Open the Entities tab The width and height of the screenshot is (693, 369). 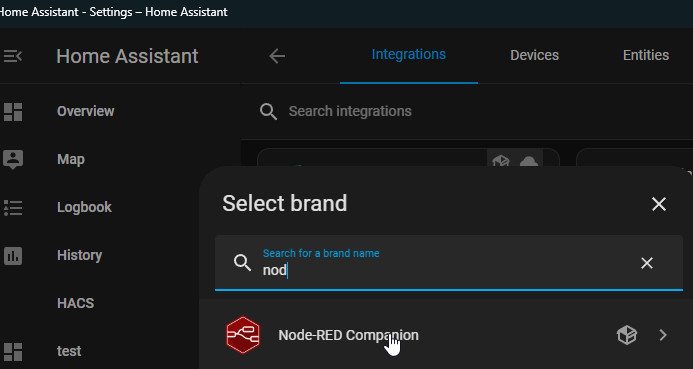tap(646, 55)
